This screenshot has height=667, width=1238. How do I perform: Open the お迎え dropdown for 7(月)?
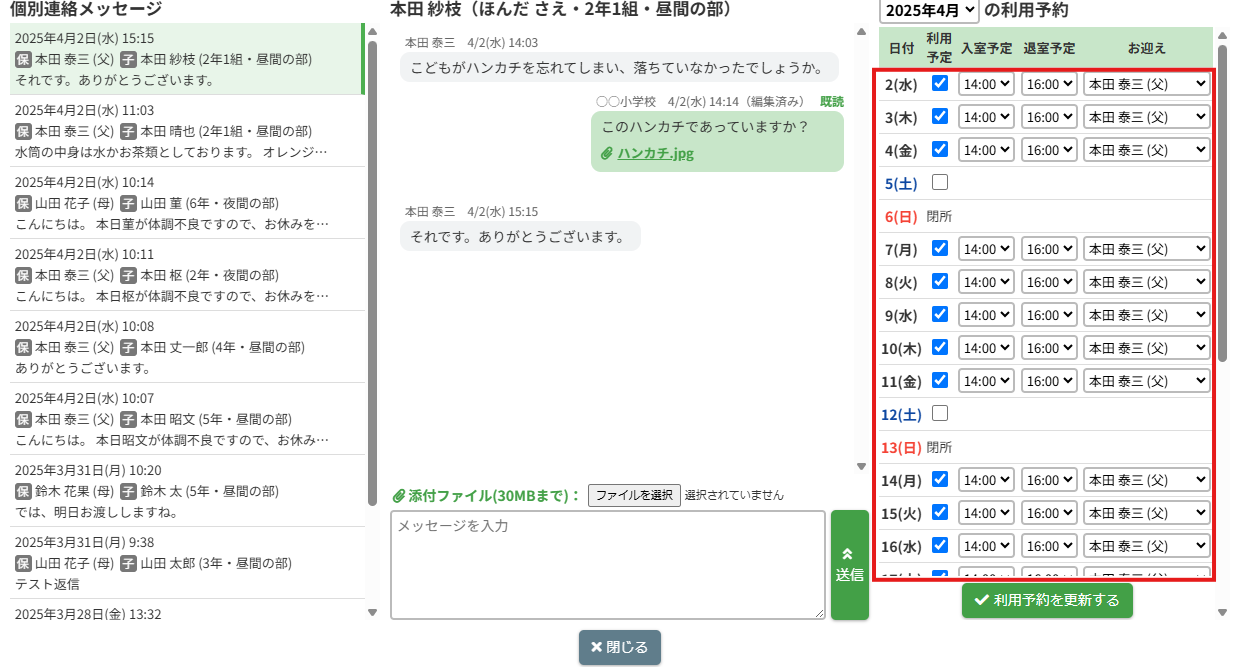click(1146, 249)
